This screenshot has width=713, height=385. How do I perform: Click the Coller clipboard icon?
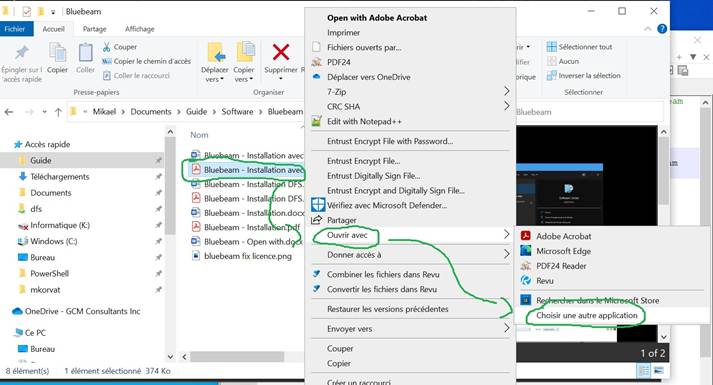coord(85,53)
